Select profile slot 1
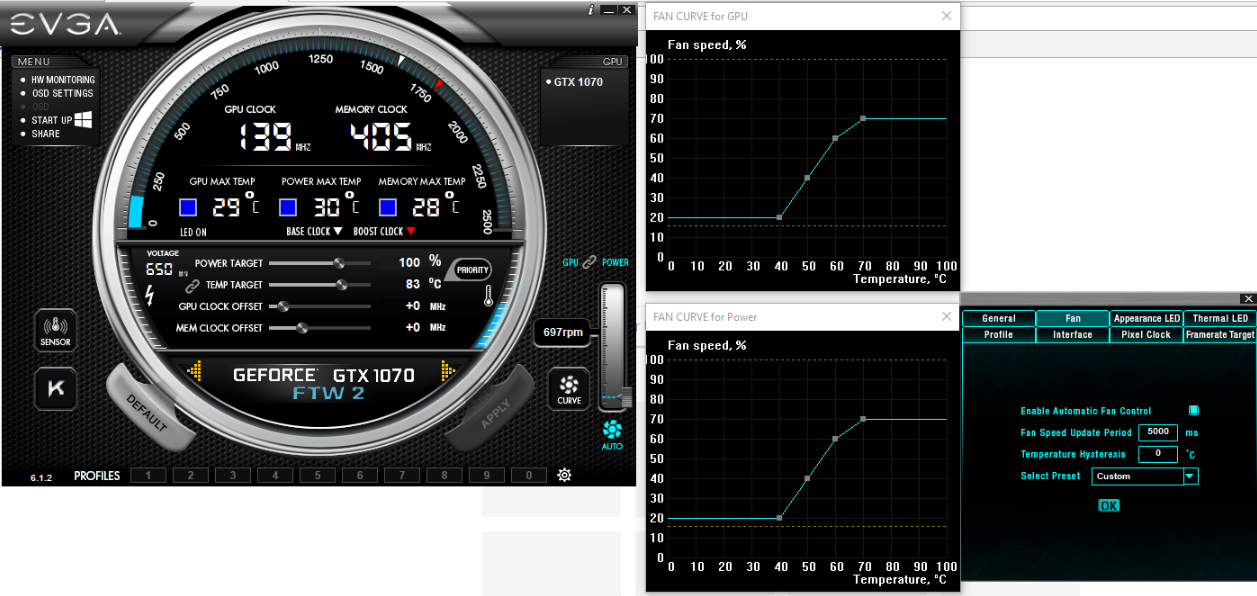Viewport: 1257px width, 596px height. pos(148,476)
